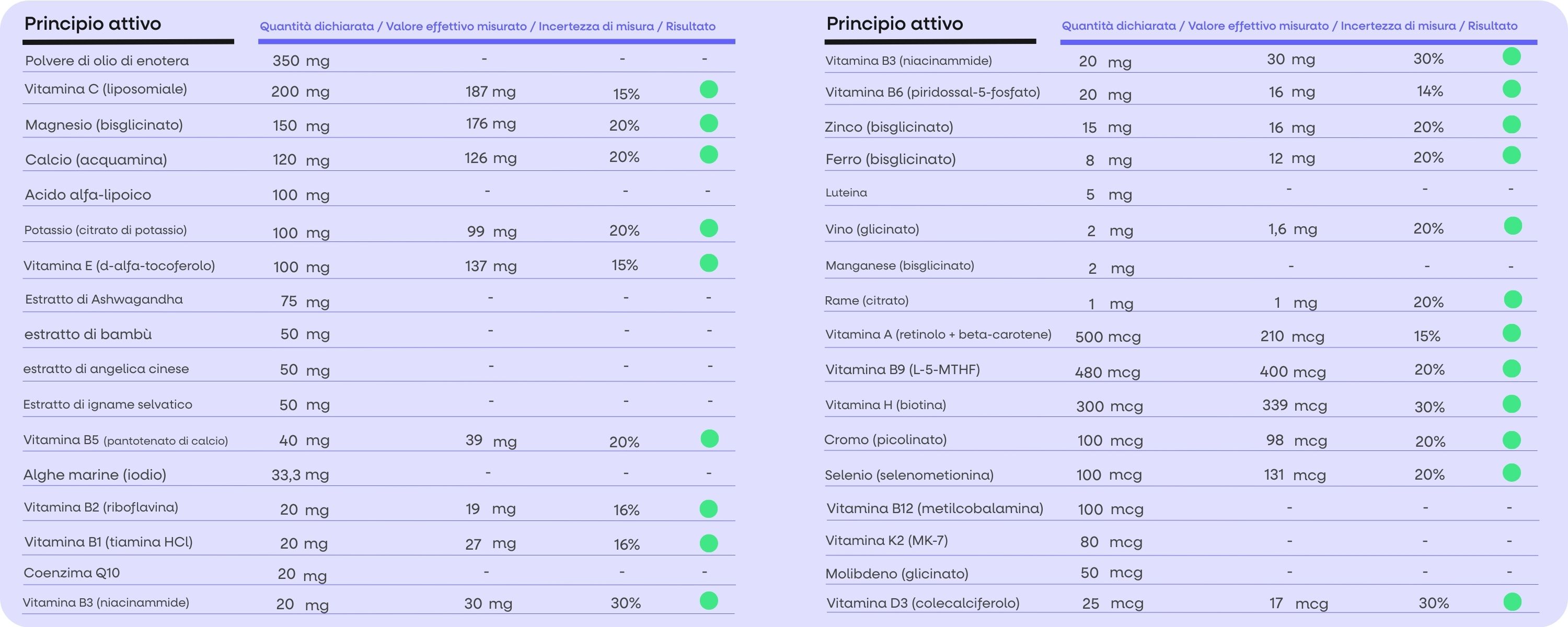Select the green result dot for Magnesio
The image size is (1568, 627).
(709, 123)
